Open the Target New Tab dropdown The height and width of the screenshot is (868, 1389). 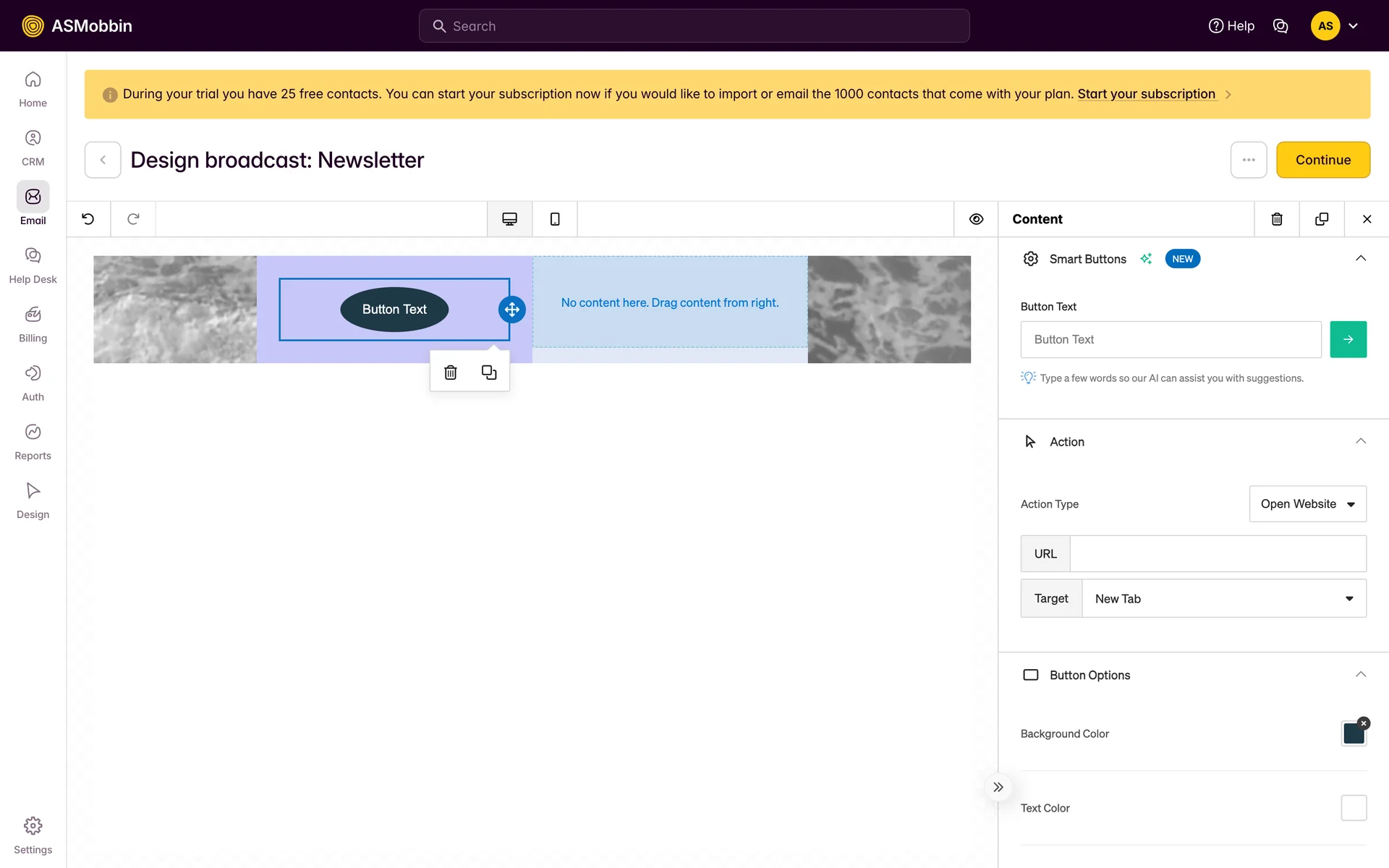(x=1223, y=599)
